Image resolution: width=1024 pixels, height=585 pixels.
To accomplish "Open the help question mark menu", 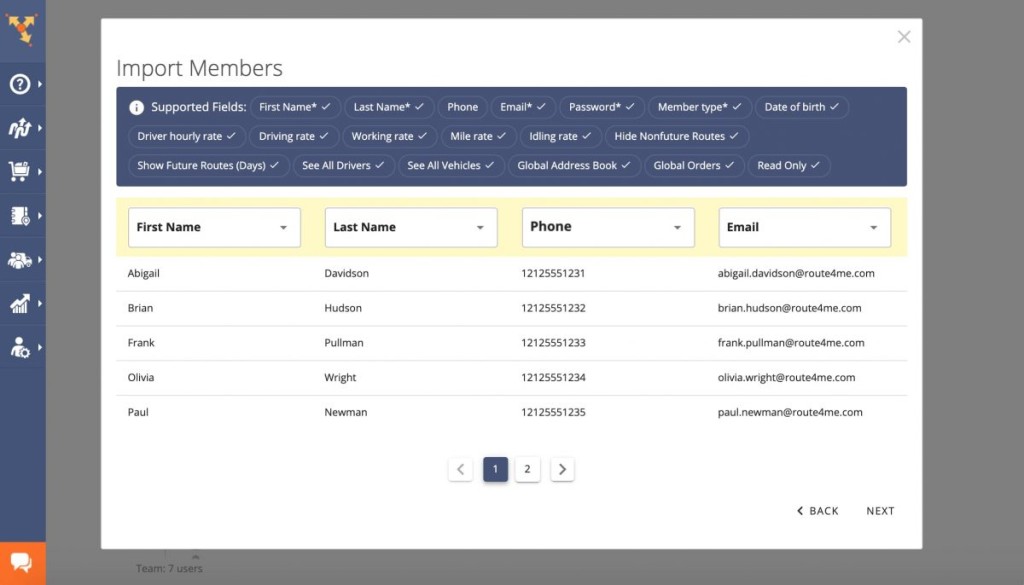I will [20, 84].
